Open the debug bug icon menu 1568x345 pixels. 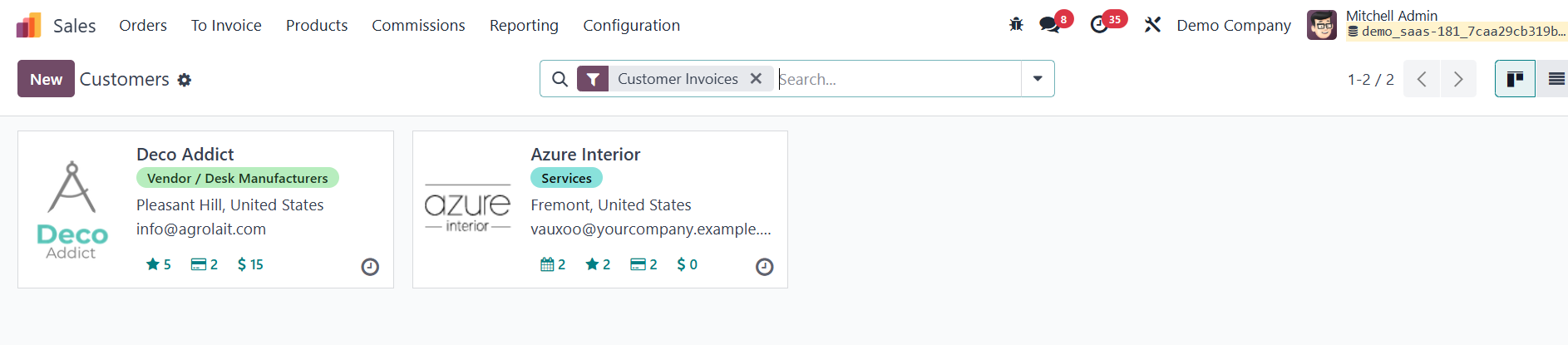pos(1016,25)
